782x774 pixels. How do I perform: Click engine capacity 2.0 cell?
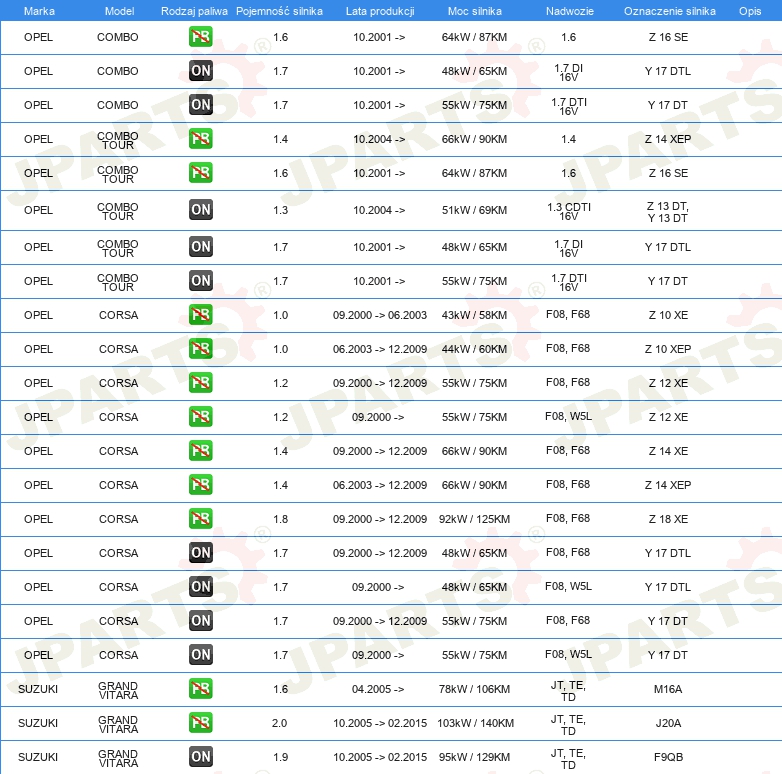pos(279,723)
